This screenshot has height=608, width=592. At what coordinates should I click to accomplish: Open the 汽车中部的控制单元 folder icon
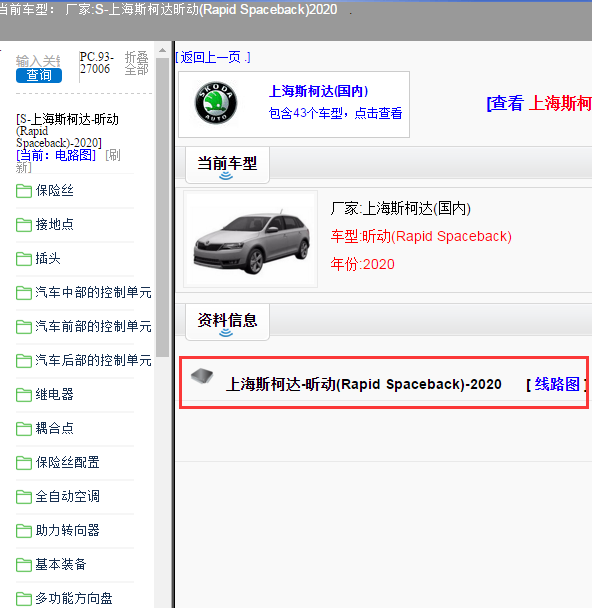click(24, 293)
